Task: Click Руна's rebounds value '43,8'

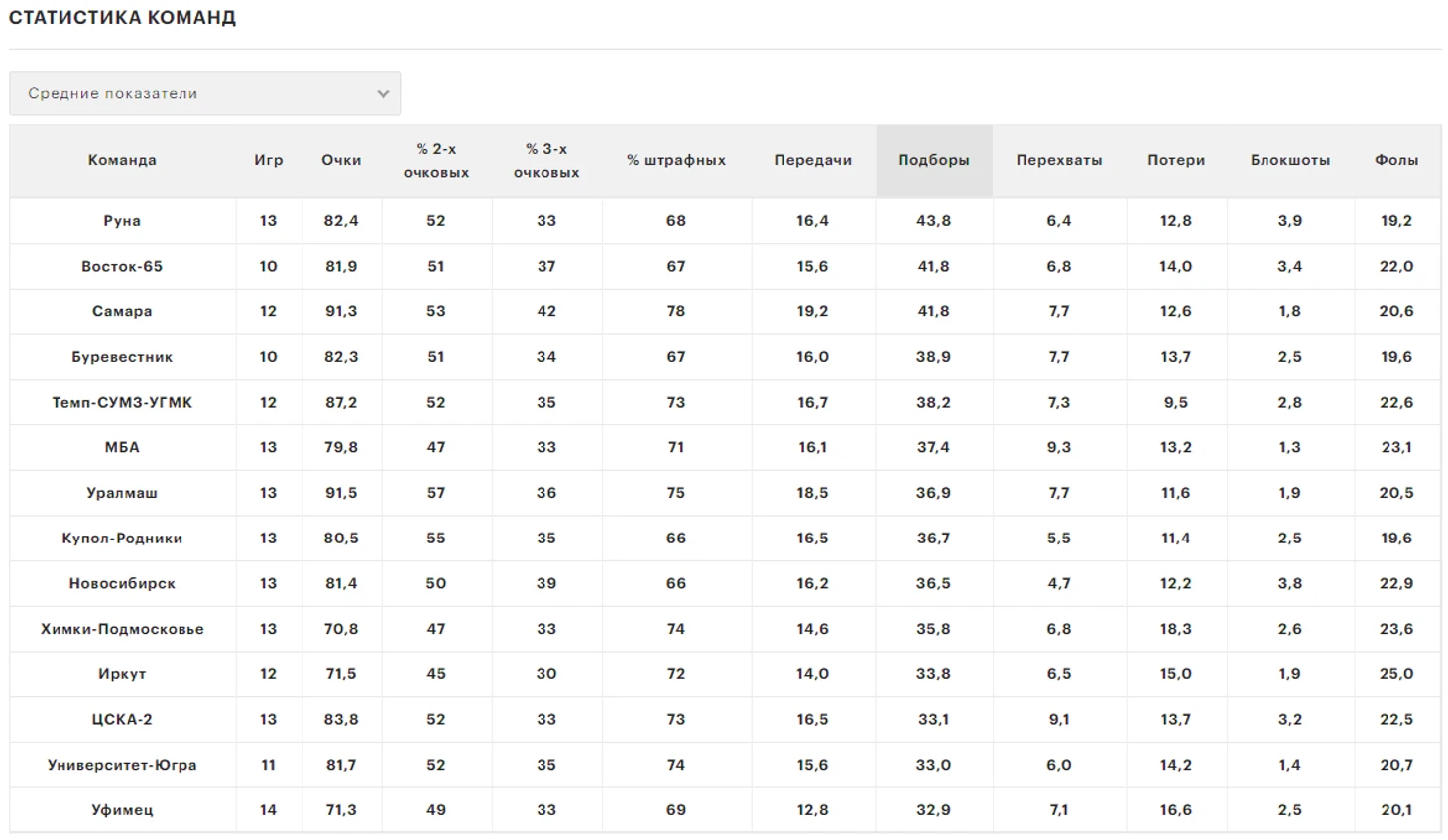Action: [934, 221]
